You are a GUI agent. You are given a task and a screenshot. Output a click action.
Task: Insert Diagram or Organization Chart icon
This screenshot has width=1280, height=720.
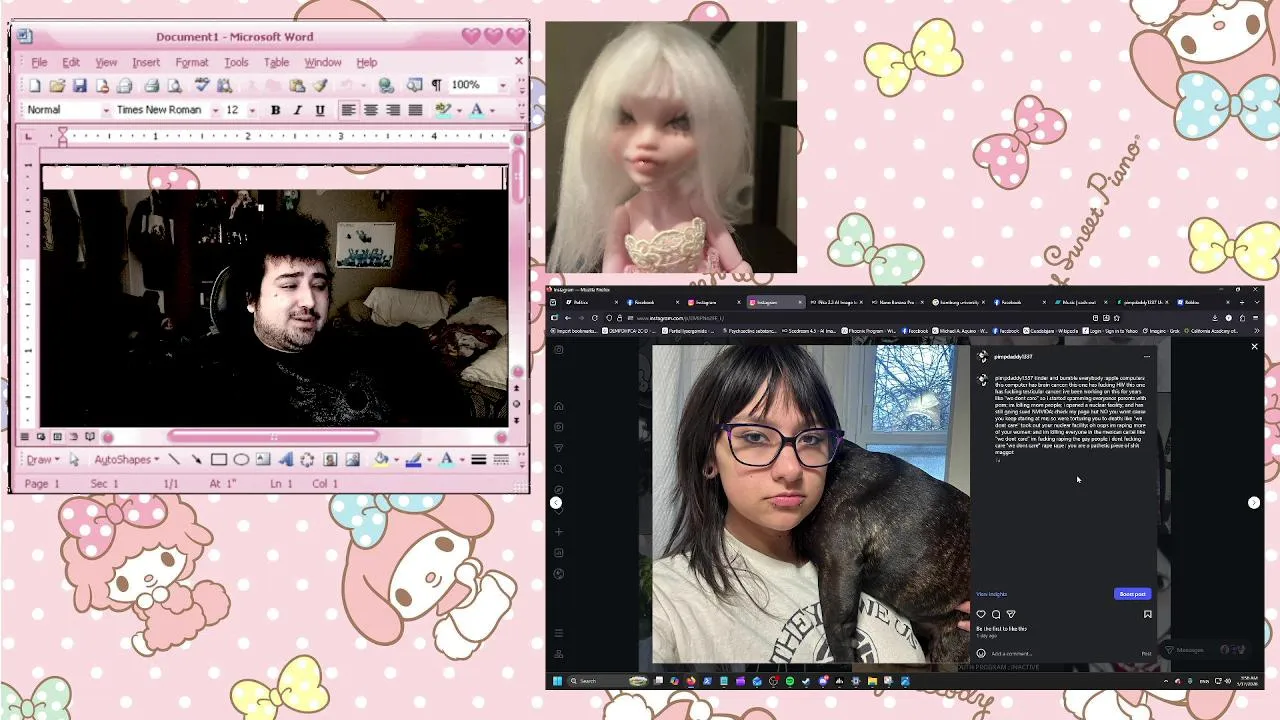pos(307,460)
